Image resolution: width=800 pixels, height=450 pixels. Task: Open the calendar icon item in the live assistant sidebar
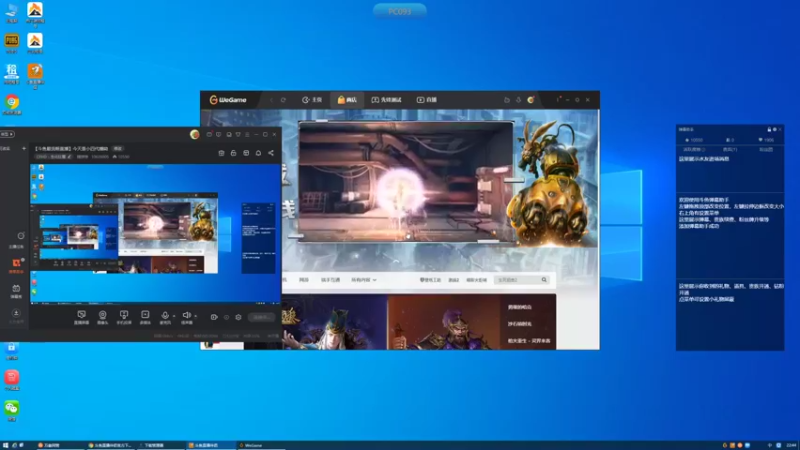pyautogui.click(x=16, y=291)
